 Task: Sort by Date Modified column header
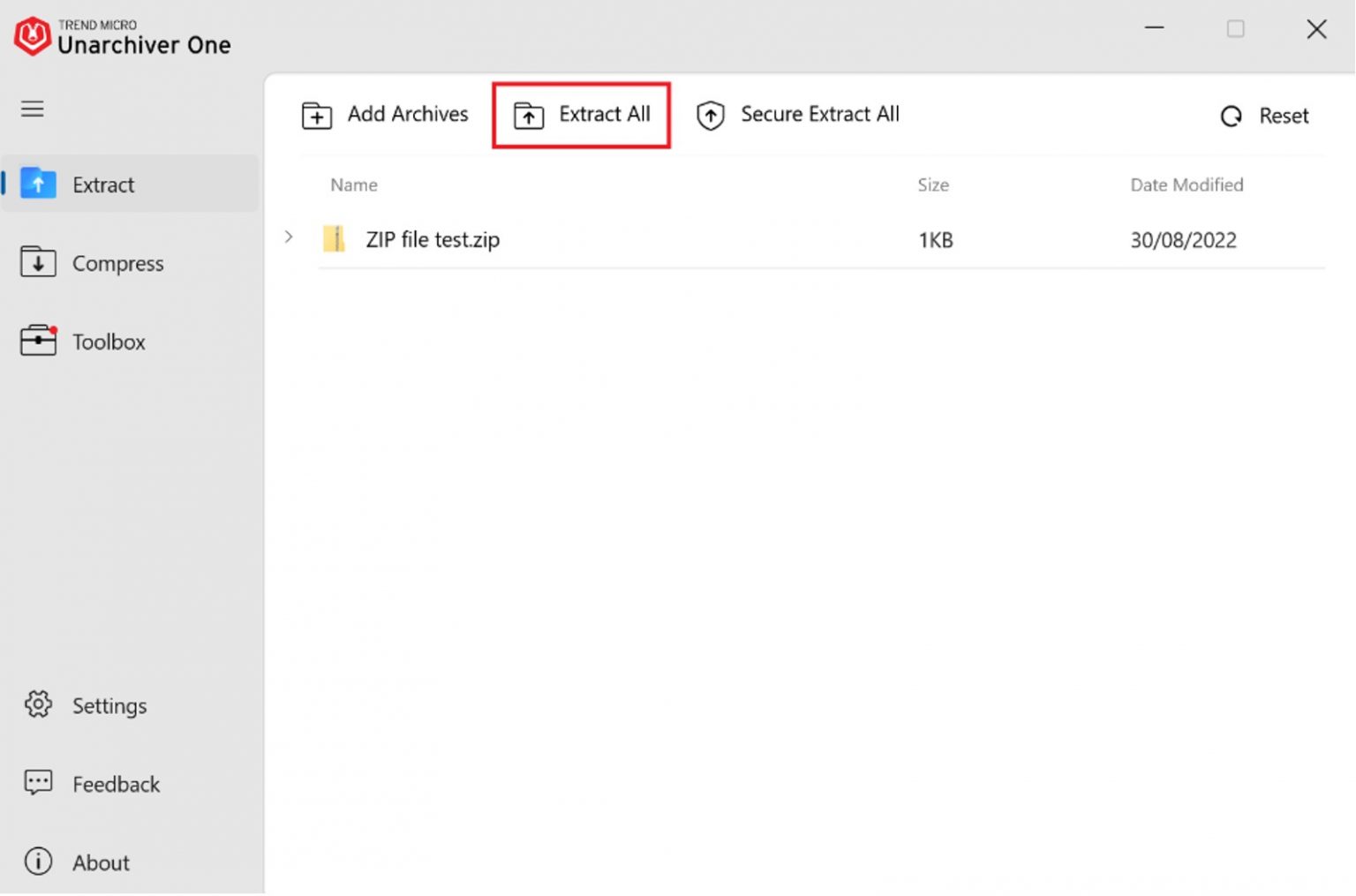point(1186,185)
